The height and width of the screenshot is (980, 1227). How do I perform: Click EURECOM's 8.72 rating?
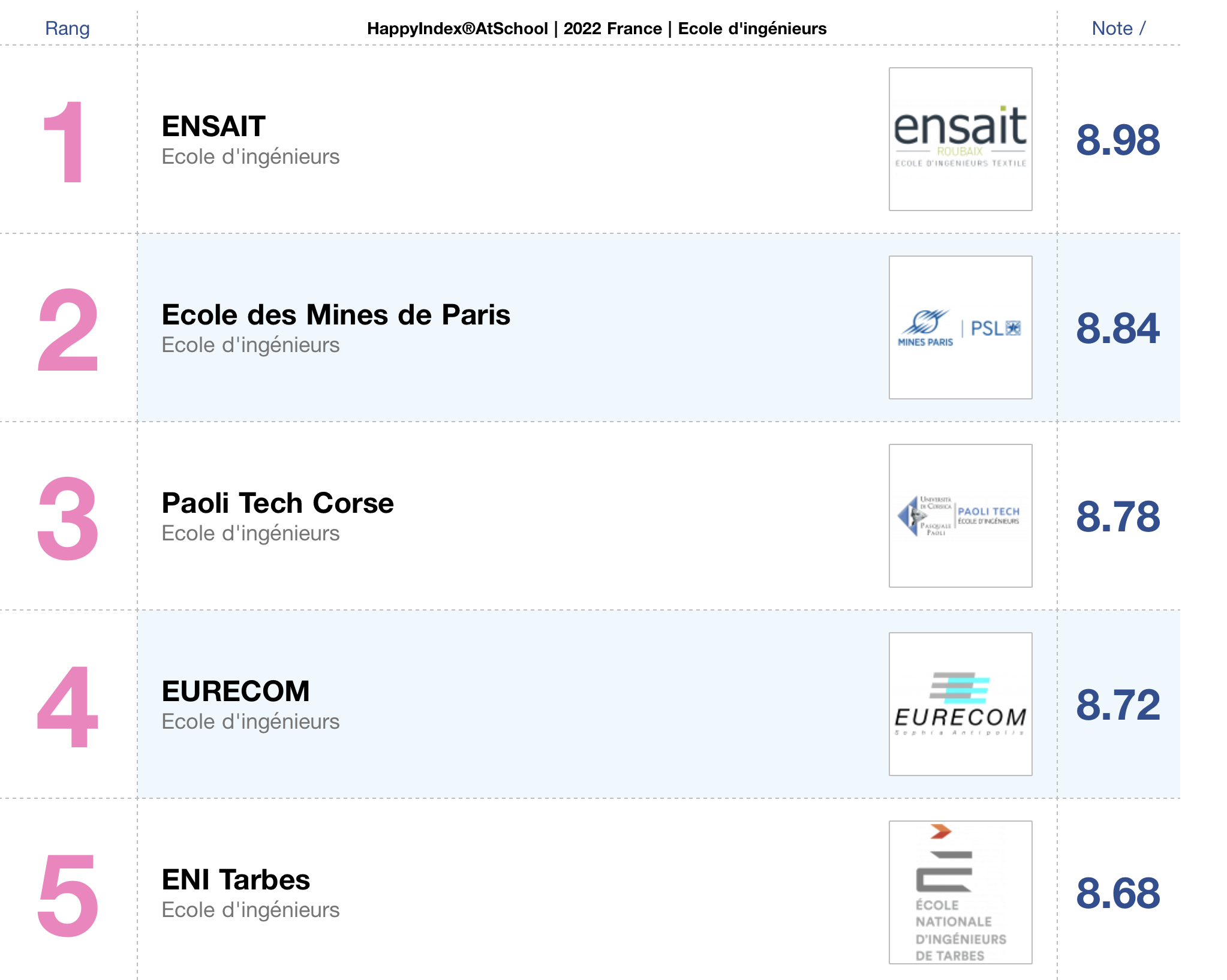click(1118, 705)
